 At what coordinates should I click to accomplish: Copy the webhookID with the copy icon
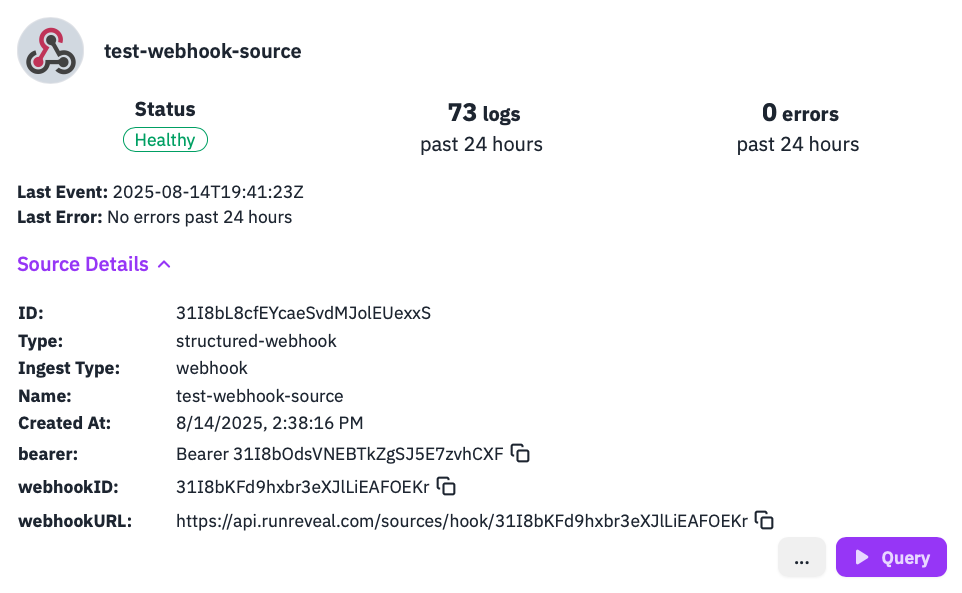click(x=445, y=487)
